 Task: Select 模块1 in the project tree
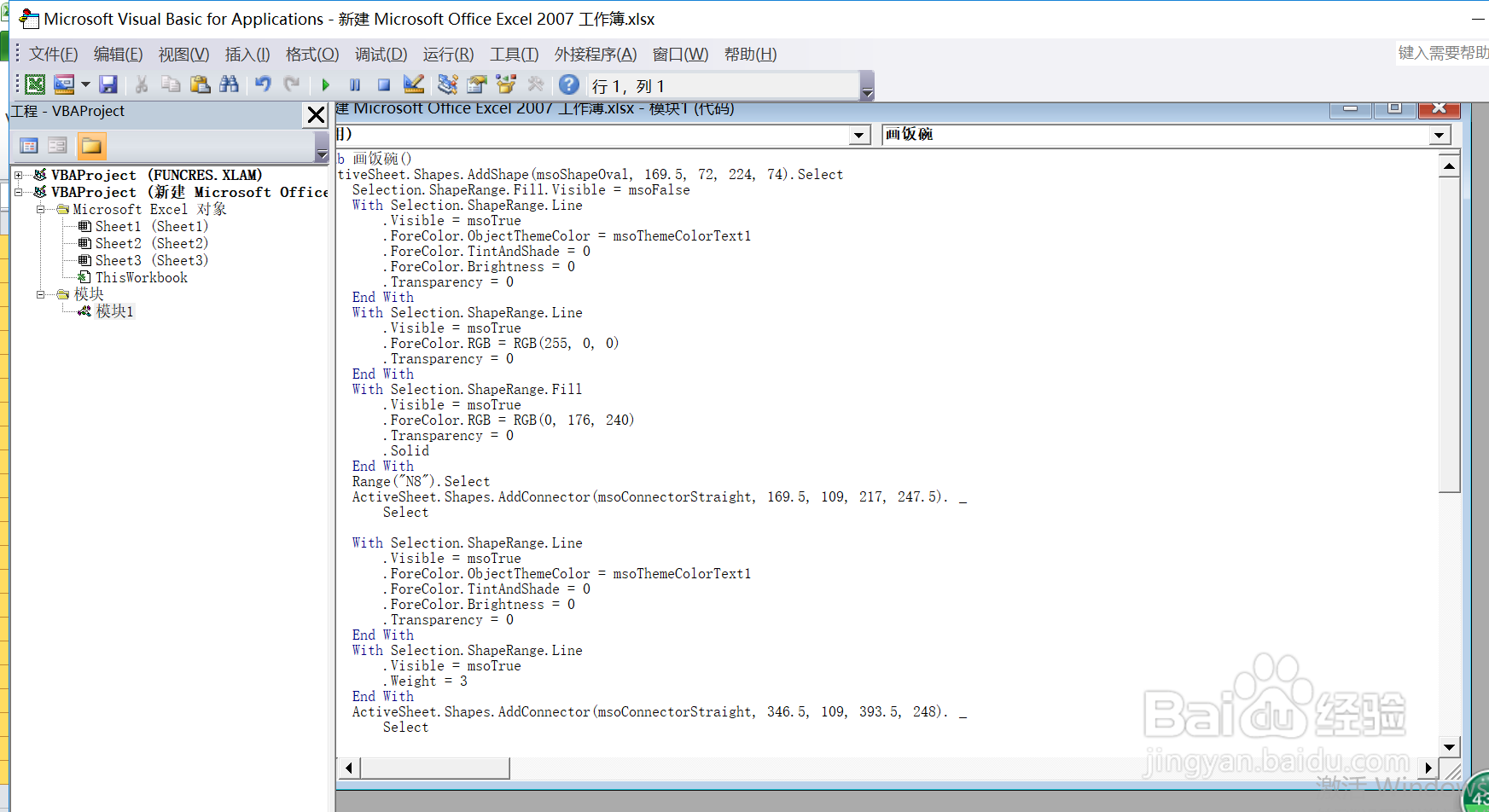coord(114,311)
